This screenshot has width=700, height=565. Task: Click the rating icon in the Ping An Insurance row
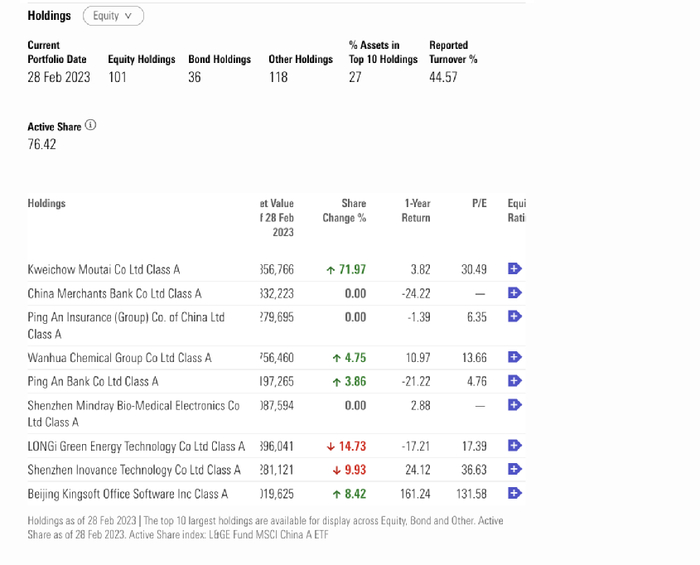coord(515,316)
